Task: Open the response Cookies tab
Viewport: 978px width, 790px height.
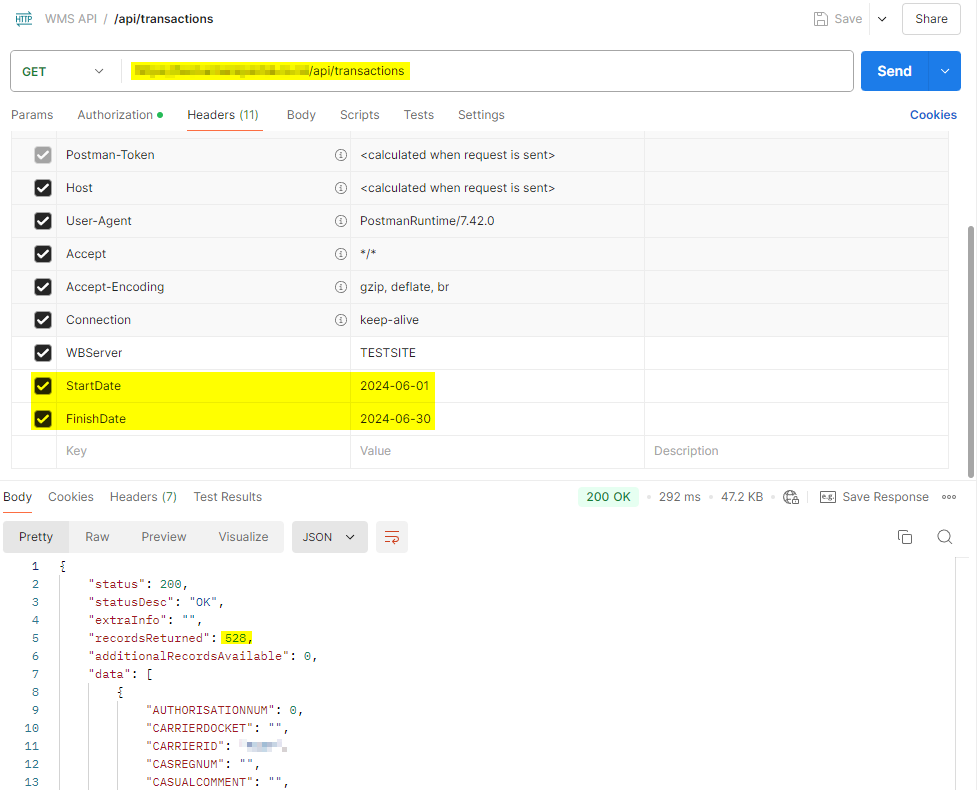Action: (x=70, y=497)
